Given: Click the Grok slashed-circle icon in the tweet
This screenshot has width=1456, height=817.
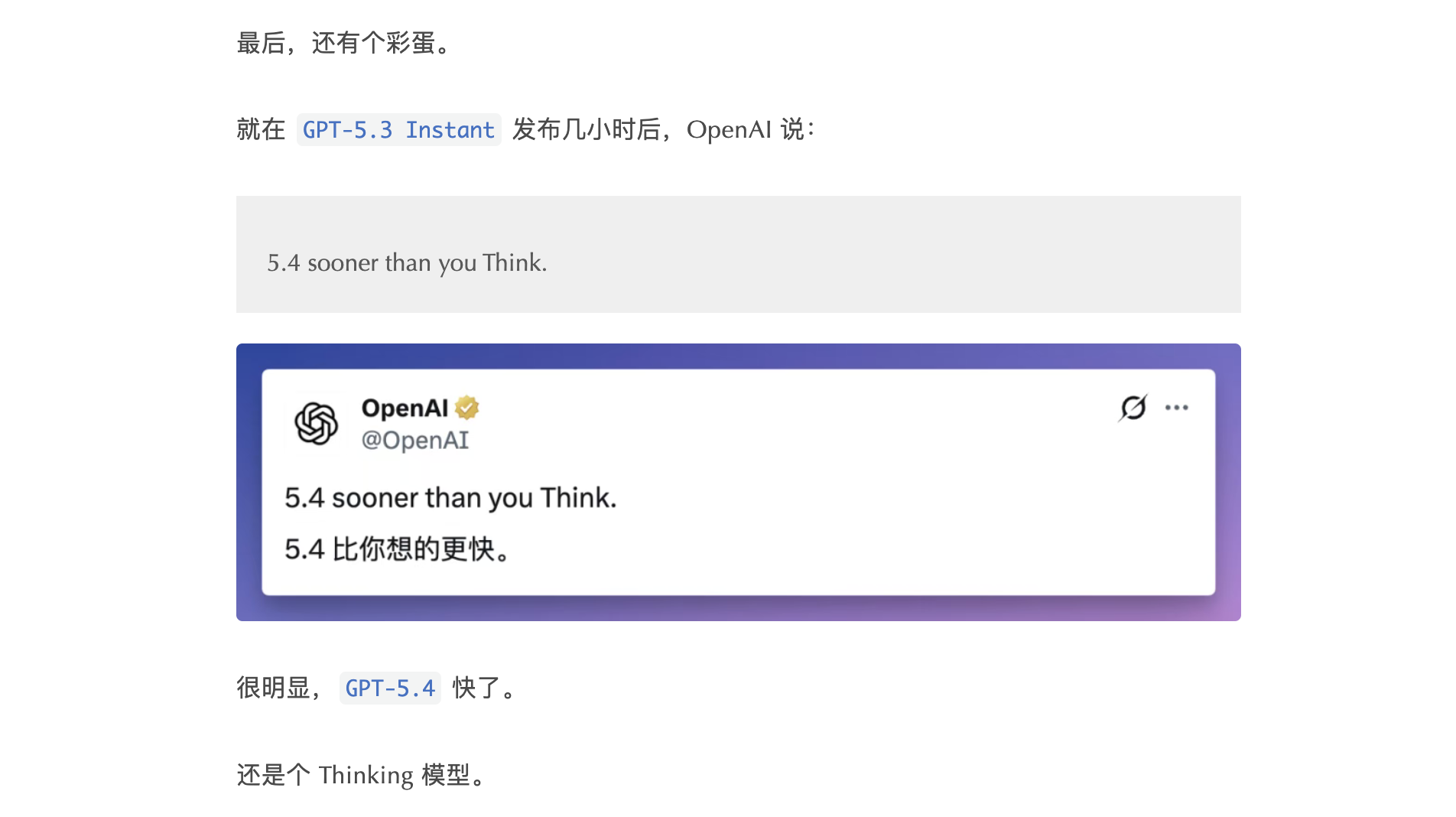Looking at the screenshot, I should click(x=1133, y=408).
